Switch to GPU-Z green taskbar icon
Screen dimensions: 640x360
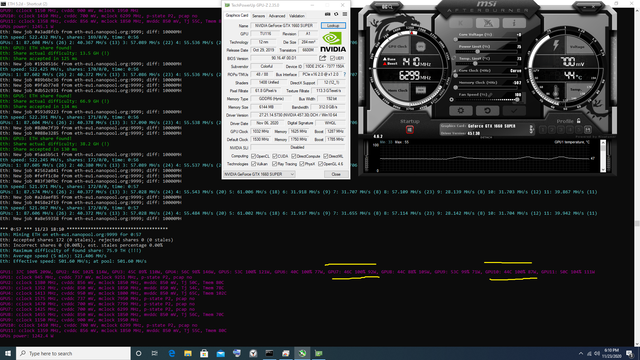pos(318,353)
